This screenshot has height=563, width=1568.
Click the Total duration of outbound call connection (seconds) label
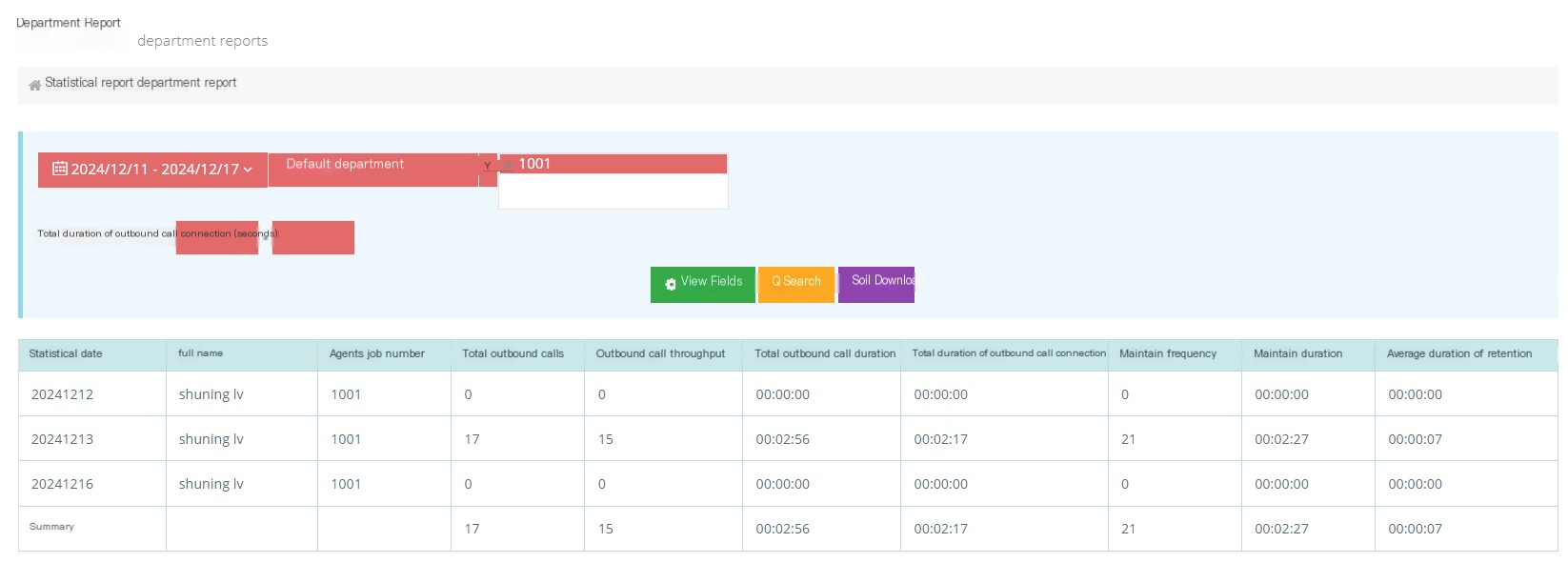tap(158, 233)
